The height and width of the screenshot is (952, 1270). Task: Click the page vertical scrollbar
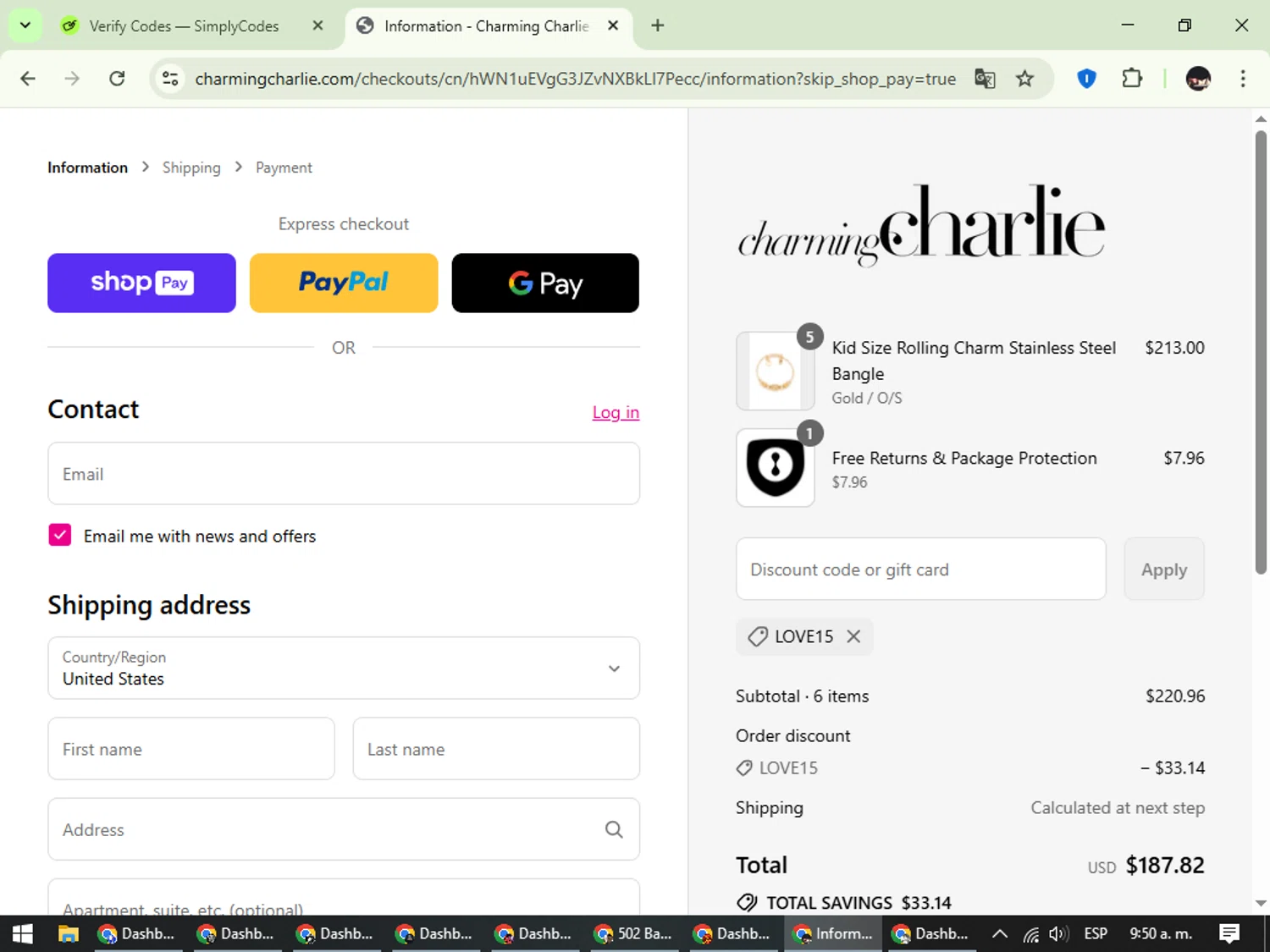[x=1261, y=352]
